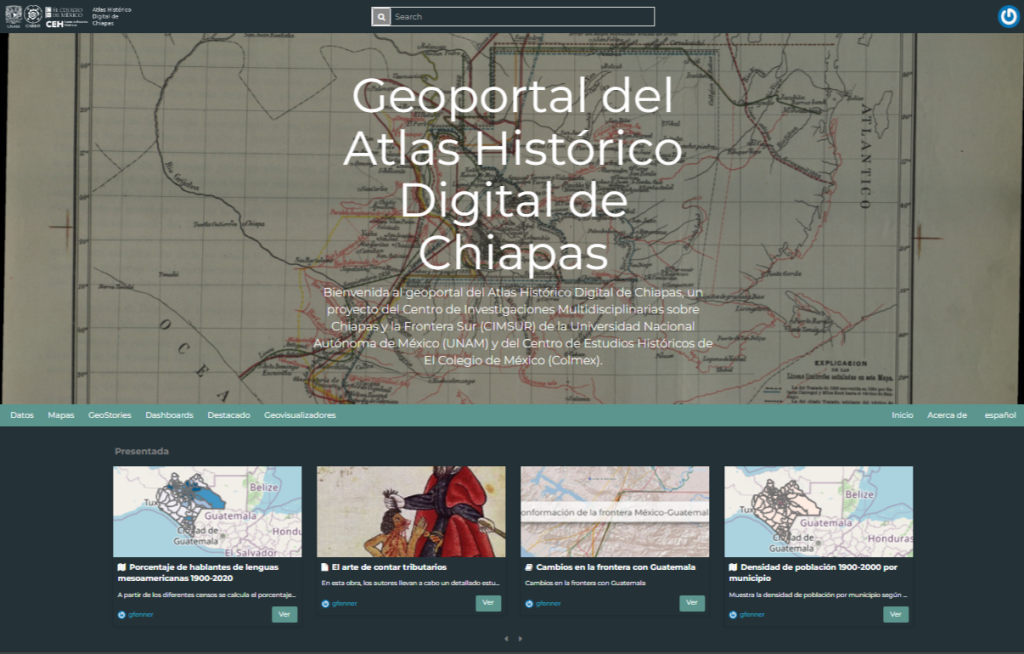
Task: Click title "El arte de contar tributarios"
Action: (x=389, y=567)
